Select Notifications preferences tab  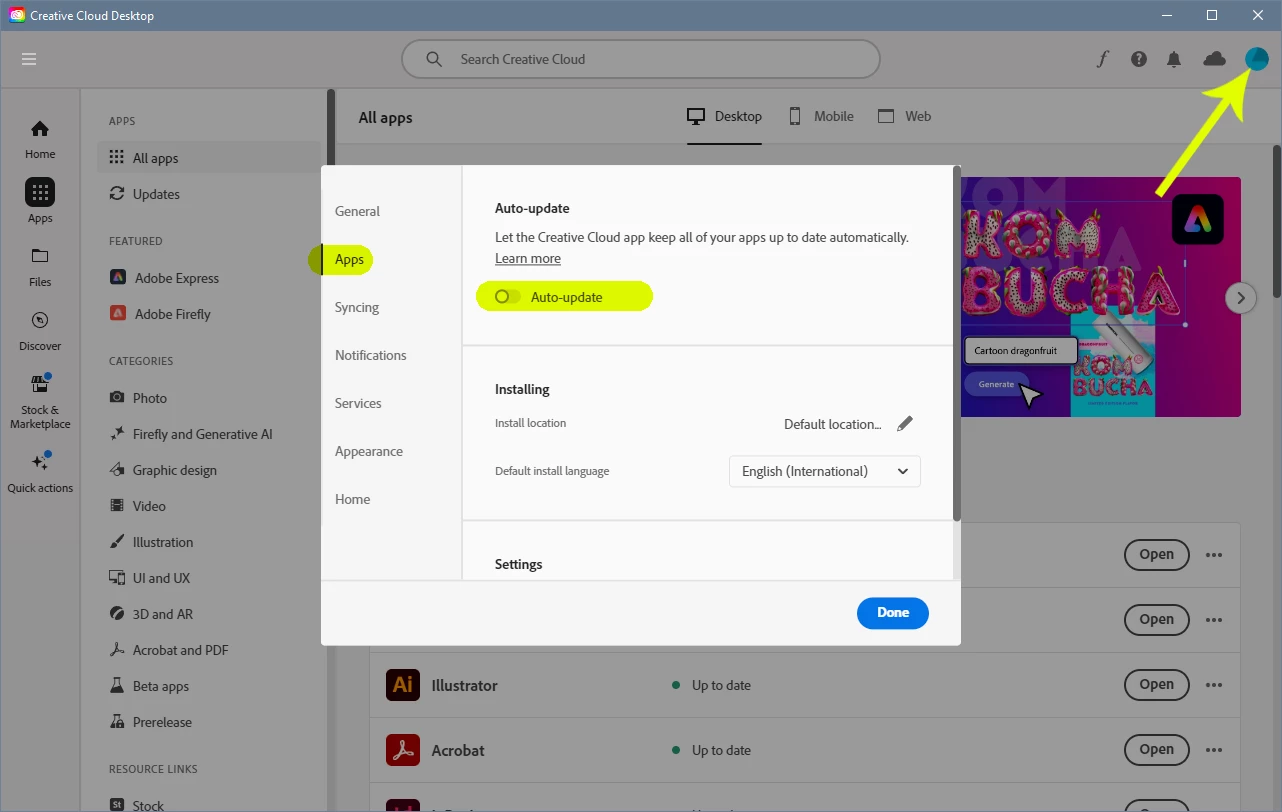point(371,355)
